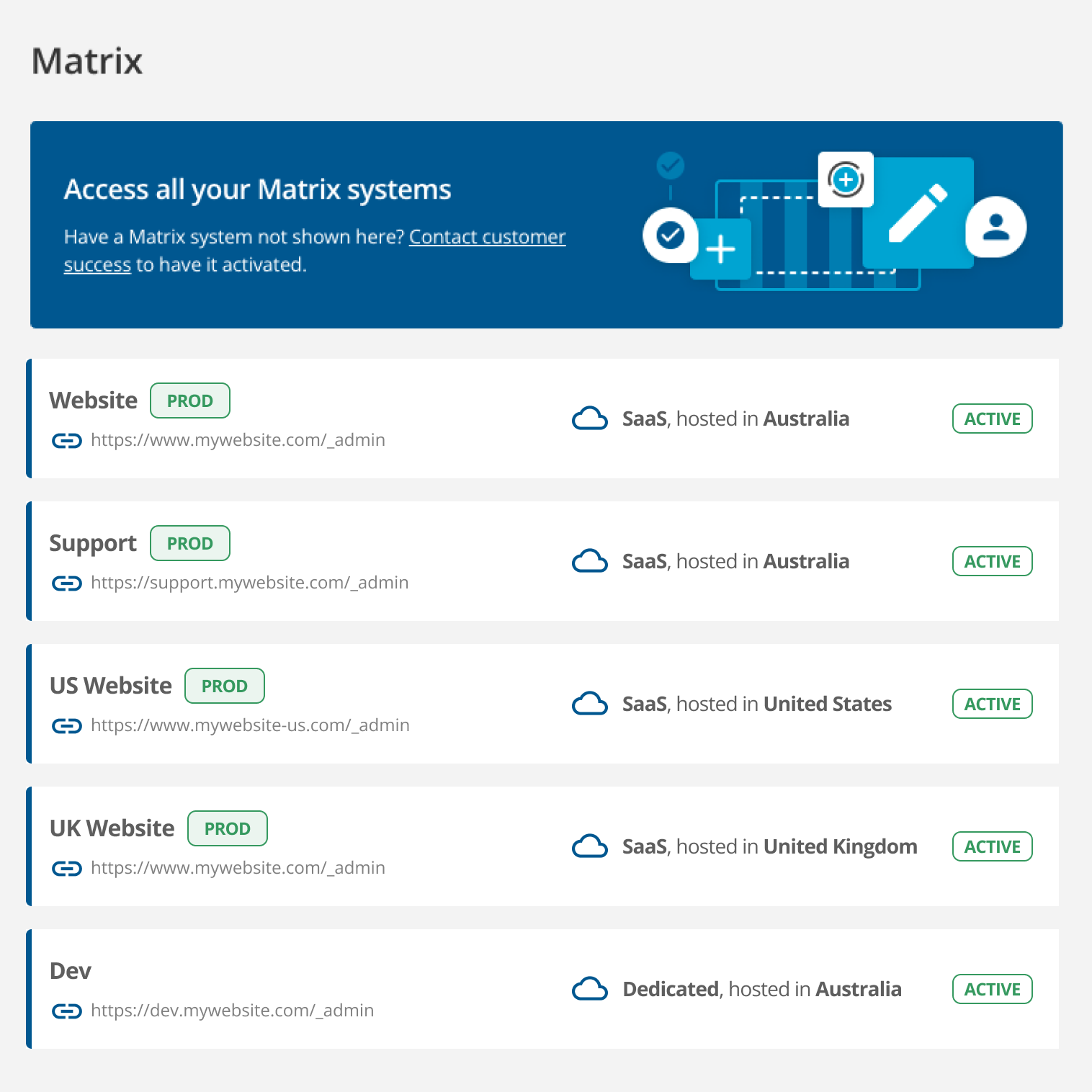Open the https://www.mywebsite-us.com/_admin link
Image resolution: width=1092 pixels, height=1092 pixels.
click(x=250, y=725)
